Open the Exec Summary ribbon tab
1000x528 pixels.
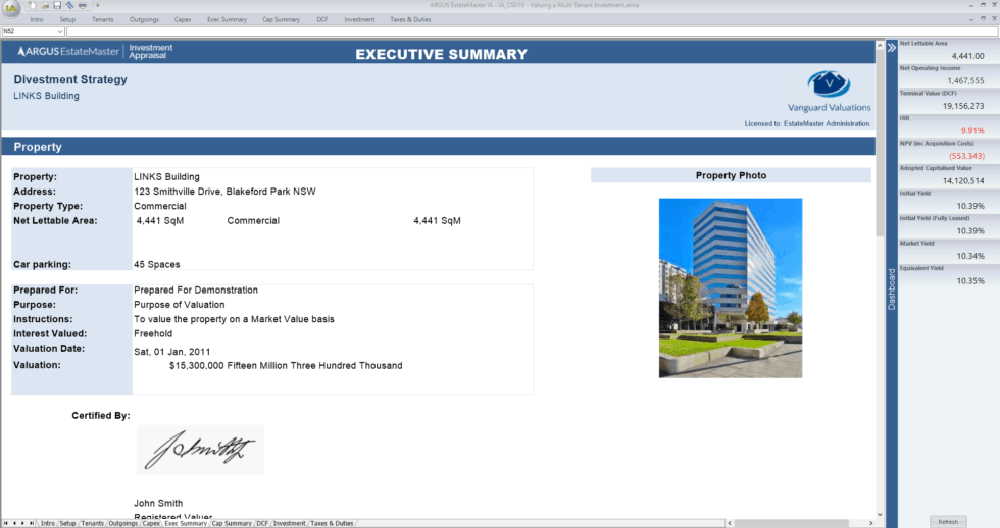226,19
